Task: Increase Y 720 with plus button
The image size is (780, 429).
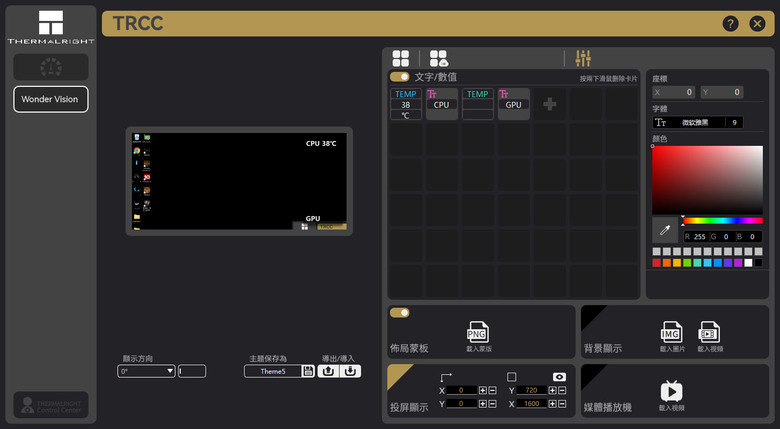Action: pos(552,390)
